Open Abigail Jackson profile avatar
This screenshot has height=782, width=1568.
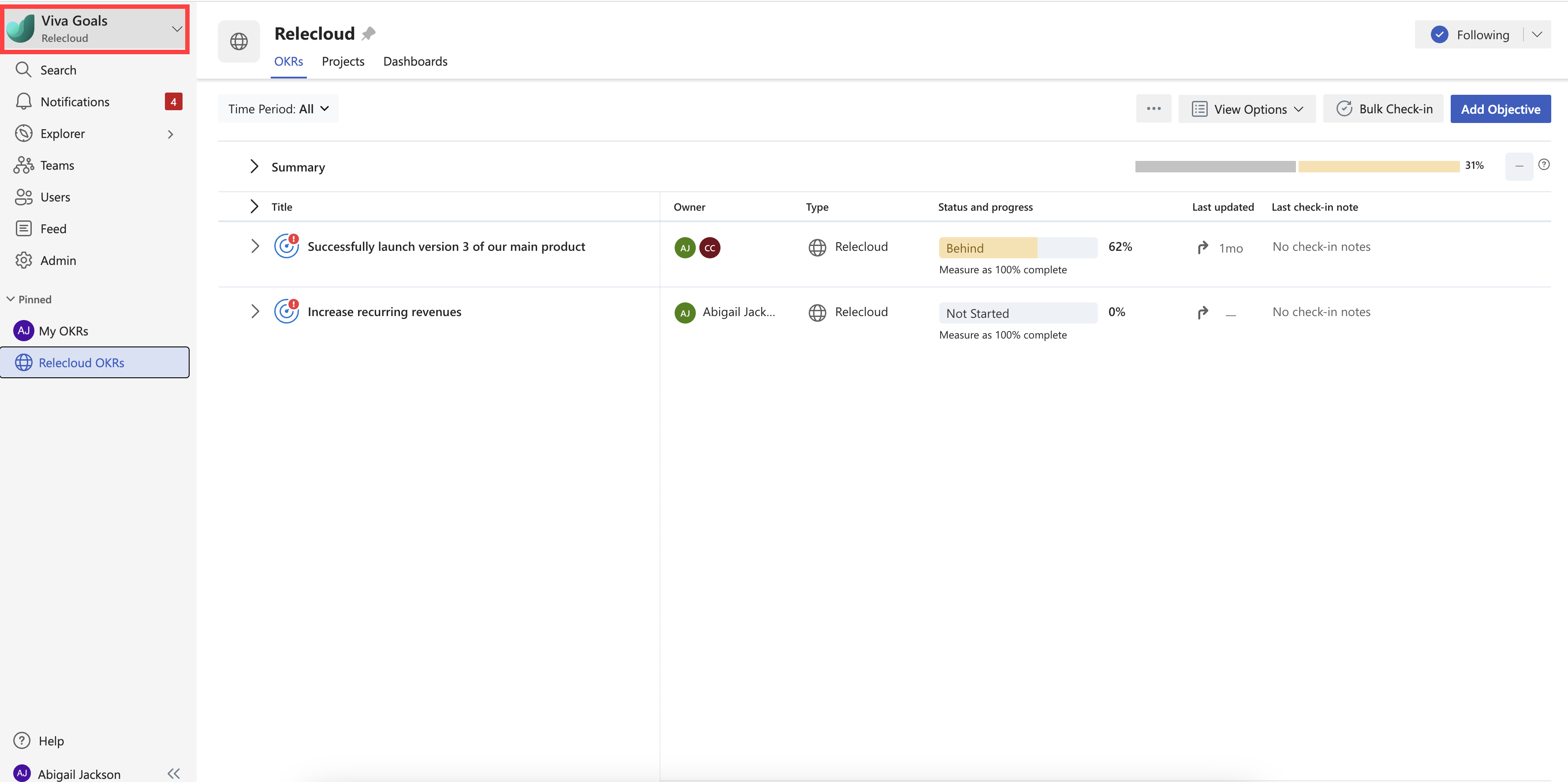click(x=22, y=773)
